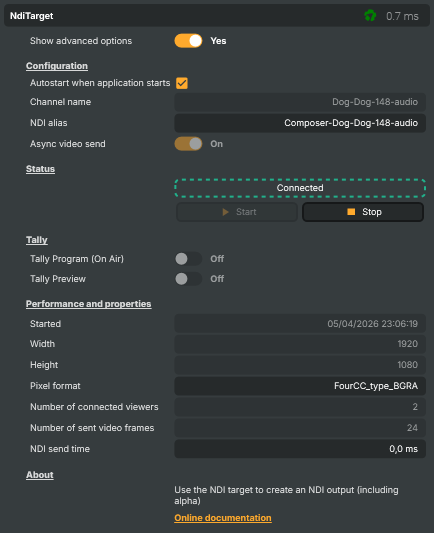Click the Channel name field
This screenshot has width=434, height=533.
click(x=300, y=102)
